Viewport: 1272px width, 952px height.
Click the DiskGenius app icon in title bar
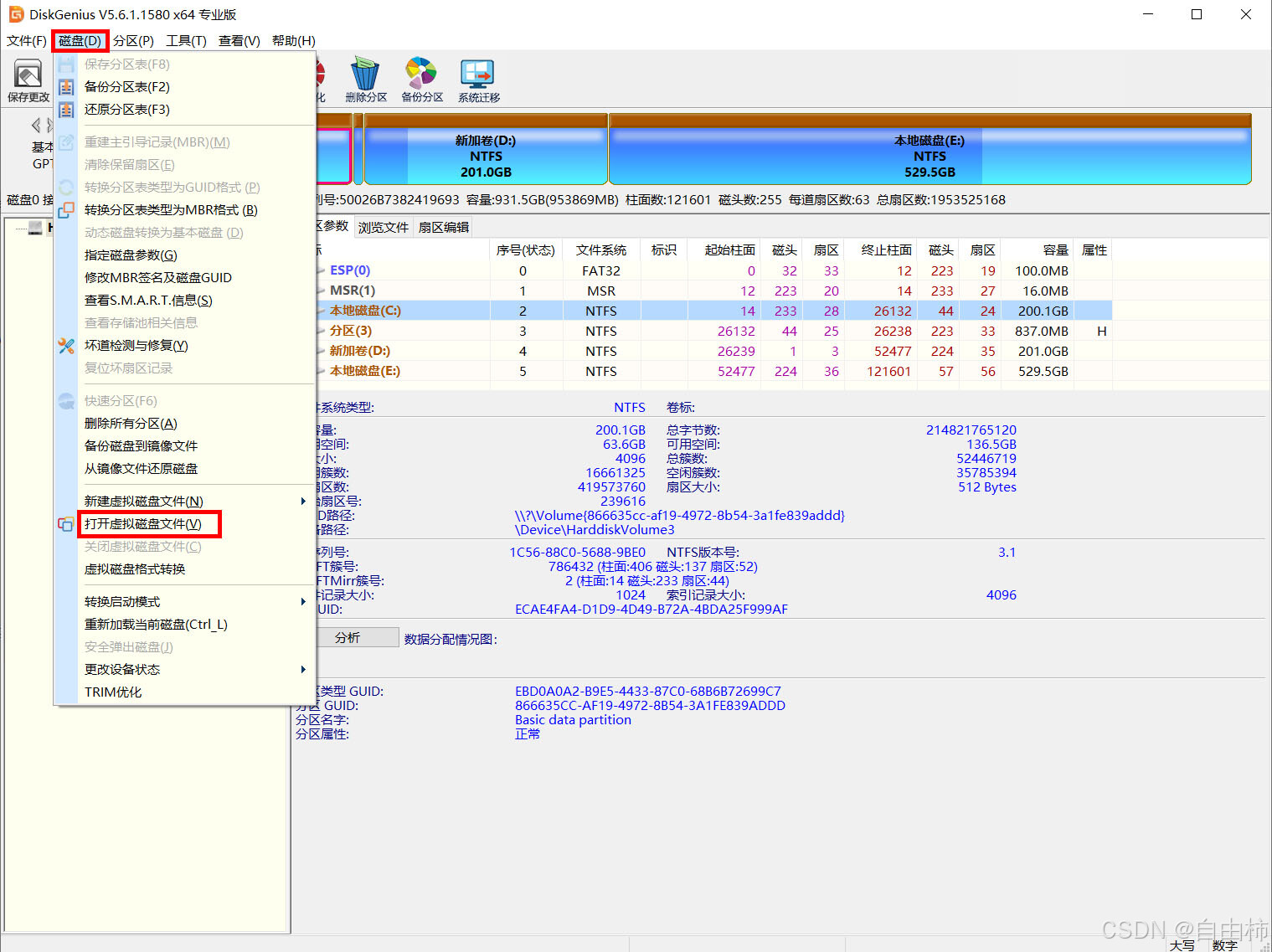click(15, 14)
